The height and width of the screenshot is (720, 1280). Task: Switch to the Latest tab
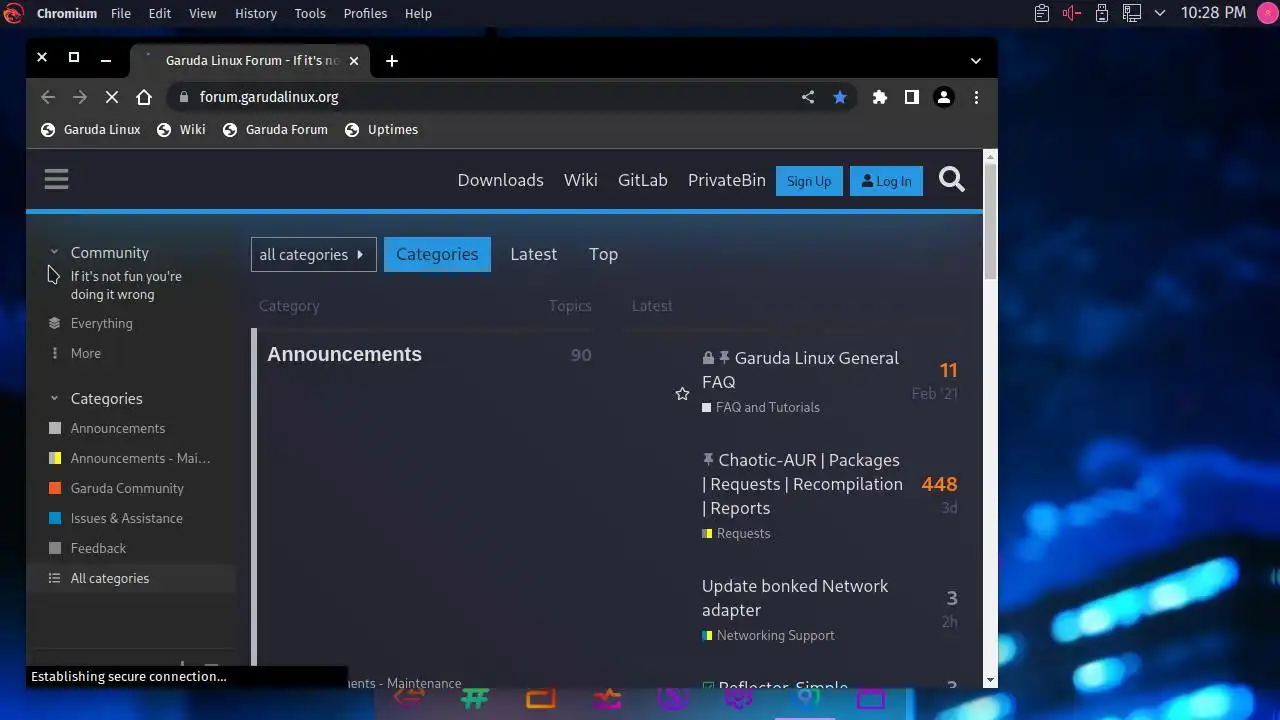click(533, 254)
